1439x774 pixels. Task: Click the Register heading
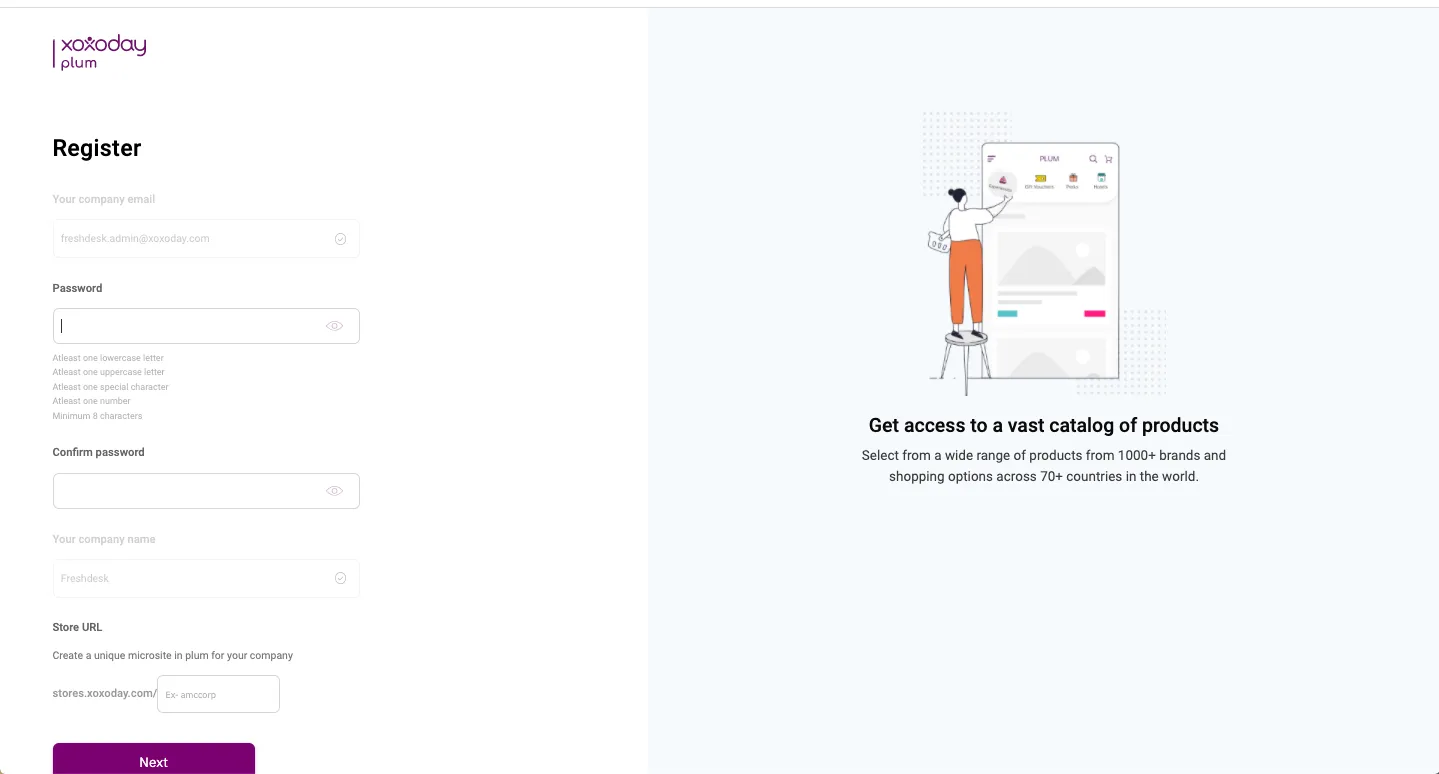96,148
